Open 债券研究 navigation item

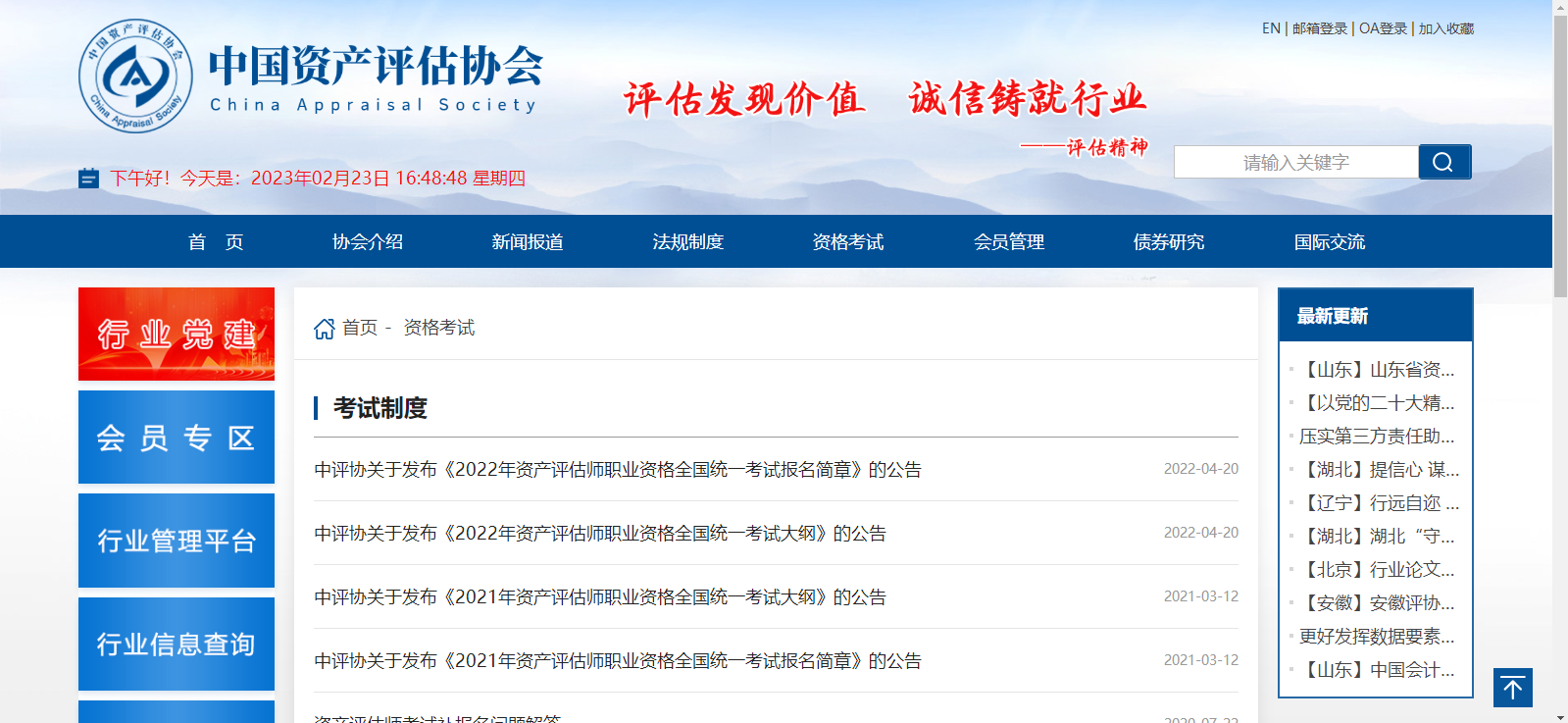[x=1169, y=242]
